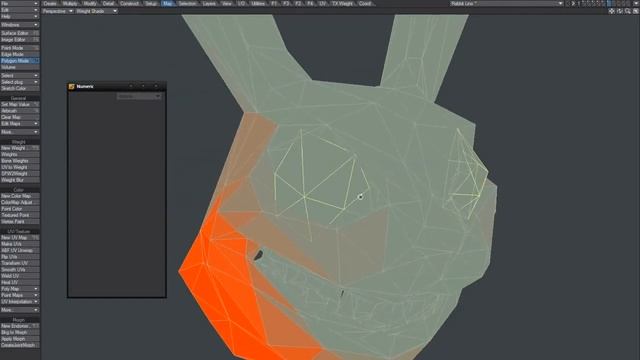Image resolution: width=640 pixels, height=360 pixels.
Task: Click the Numeric panel's orange title icon
Action: point(71,87)
